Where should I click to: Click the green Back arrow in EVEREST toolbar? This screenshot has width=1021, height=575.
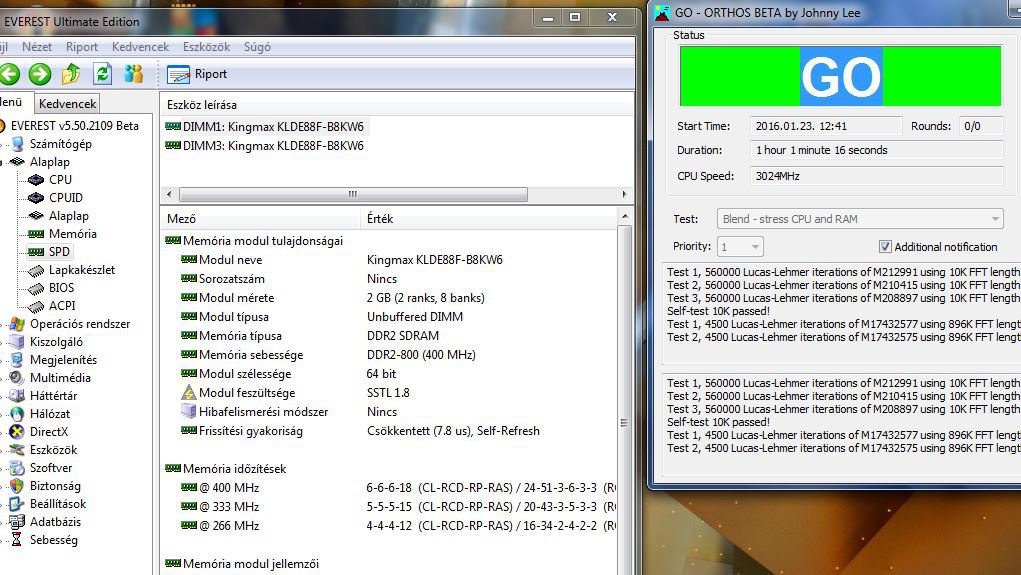tap(9, 74)
